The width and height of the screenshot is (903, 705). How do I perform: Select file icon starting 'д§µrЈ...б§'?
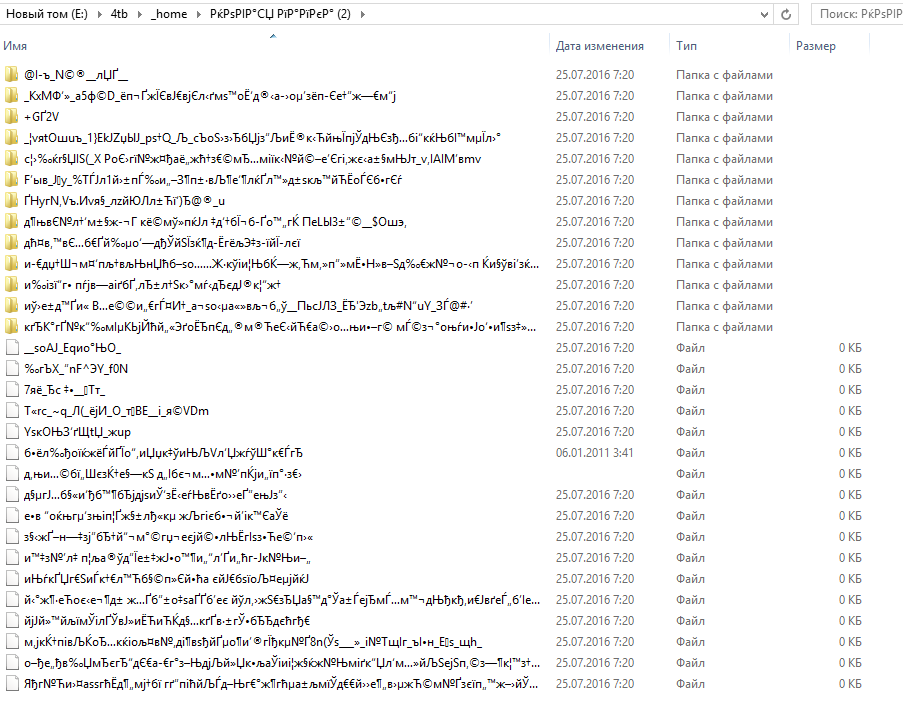12,495
